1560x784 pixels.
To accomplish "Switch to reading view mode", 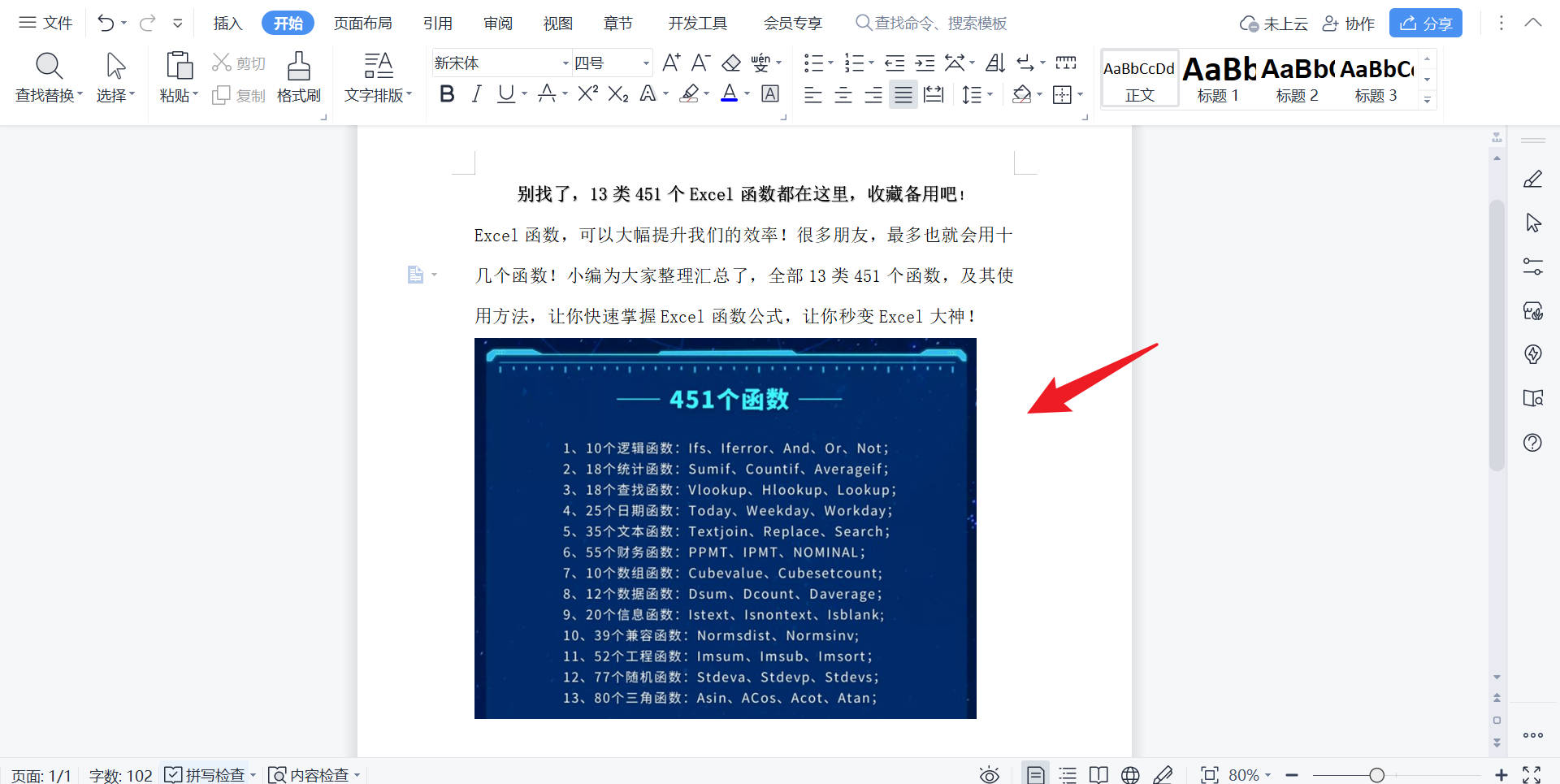I will [1098, 775].
